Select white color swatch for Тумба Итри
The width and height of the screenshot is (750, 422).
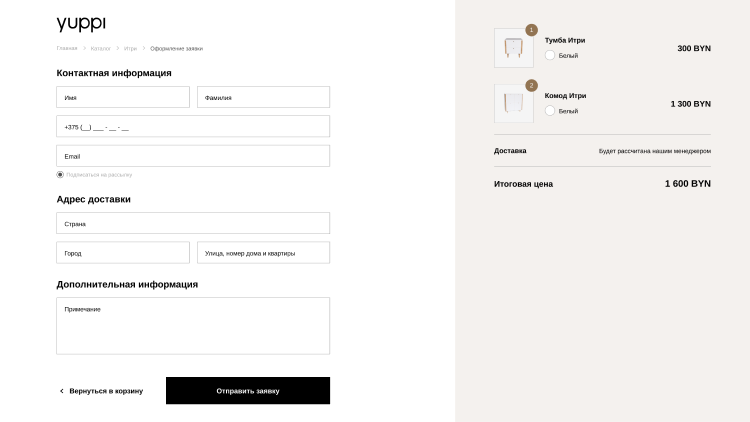click(x=550, y=55)
